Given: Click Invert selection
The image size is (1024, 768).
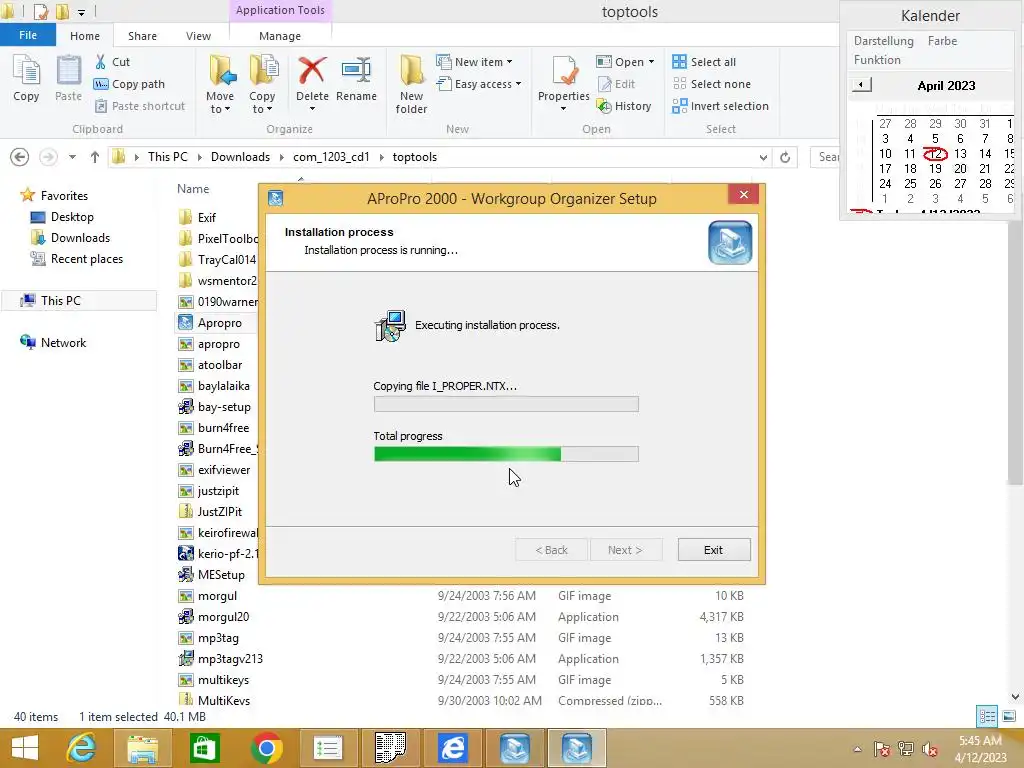Looking at the screenshot, I should pos(720,106).
